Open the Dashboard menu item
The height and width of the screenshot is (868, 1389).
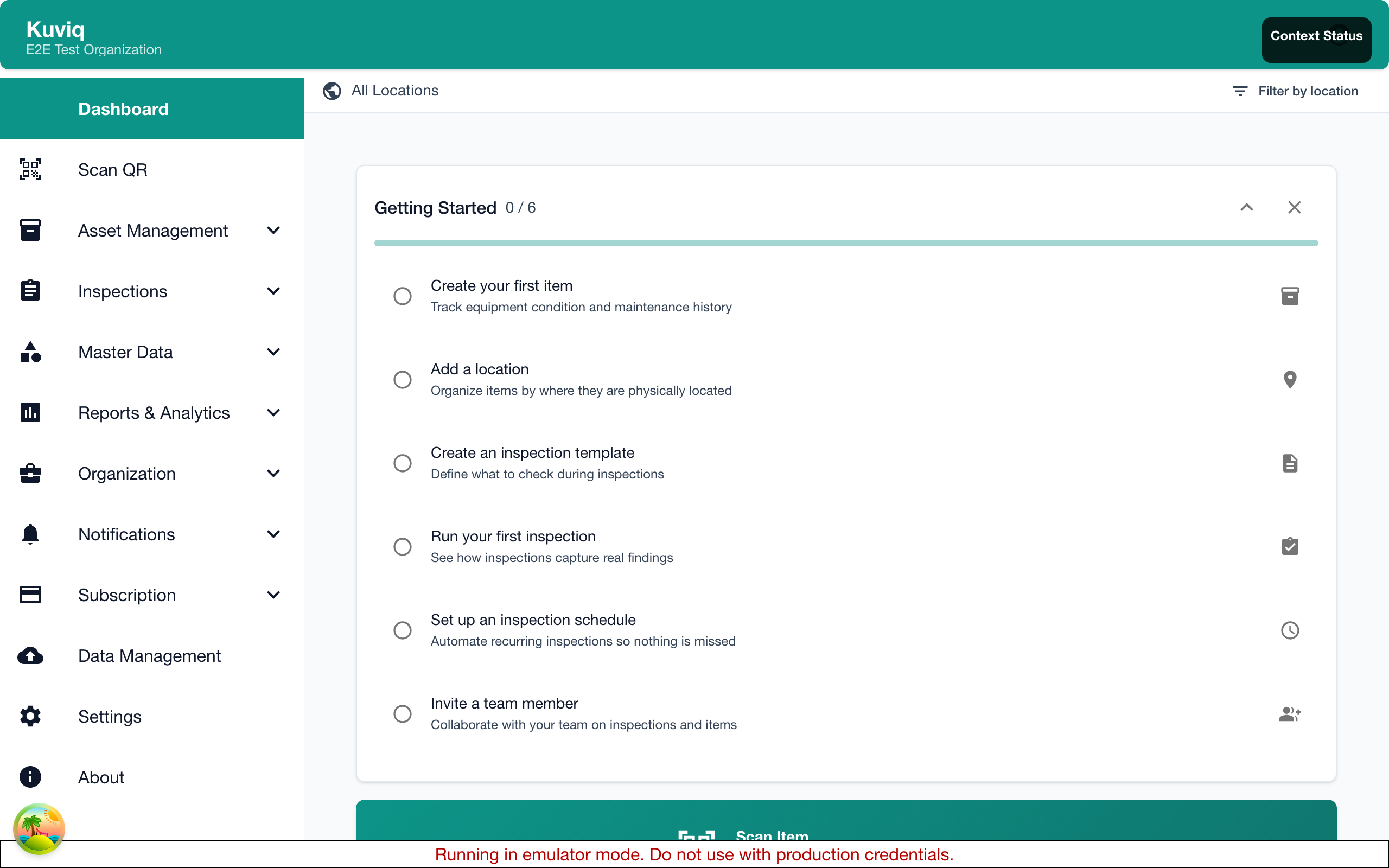tap(151, 108)
